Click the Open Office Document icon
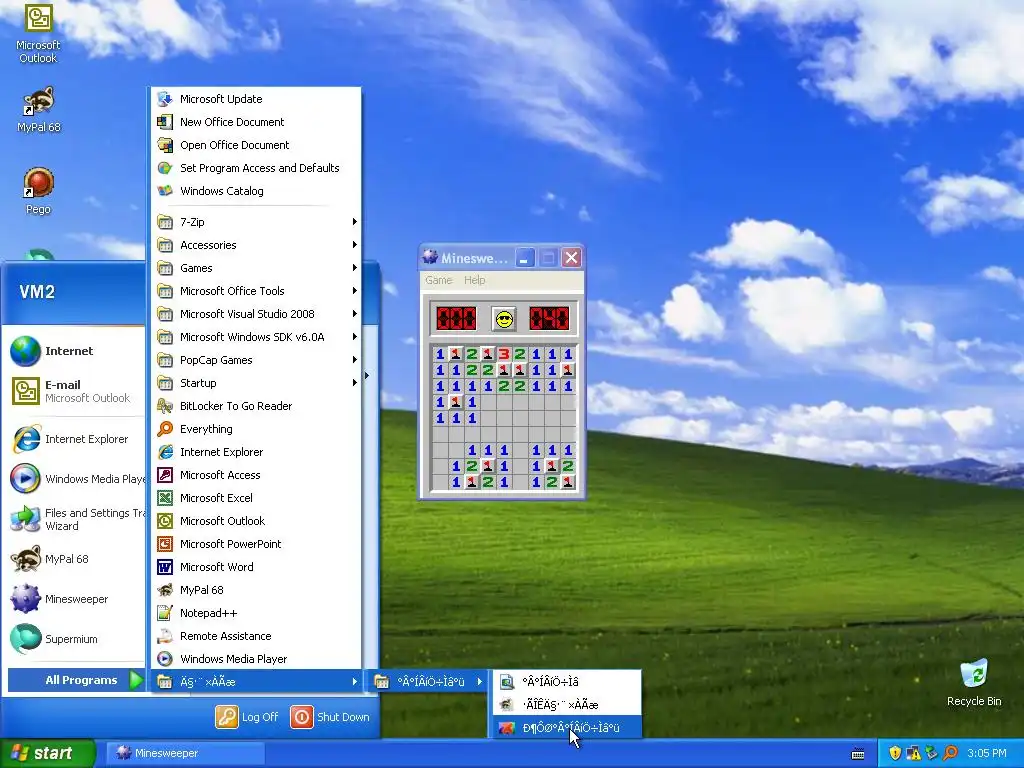This screenshot has width=1024, height=768. coord(165,145)
